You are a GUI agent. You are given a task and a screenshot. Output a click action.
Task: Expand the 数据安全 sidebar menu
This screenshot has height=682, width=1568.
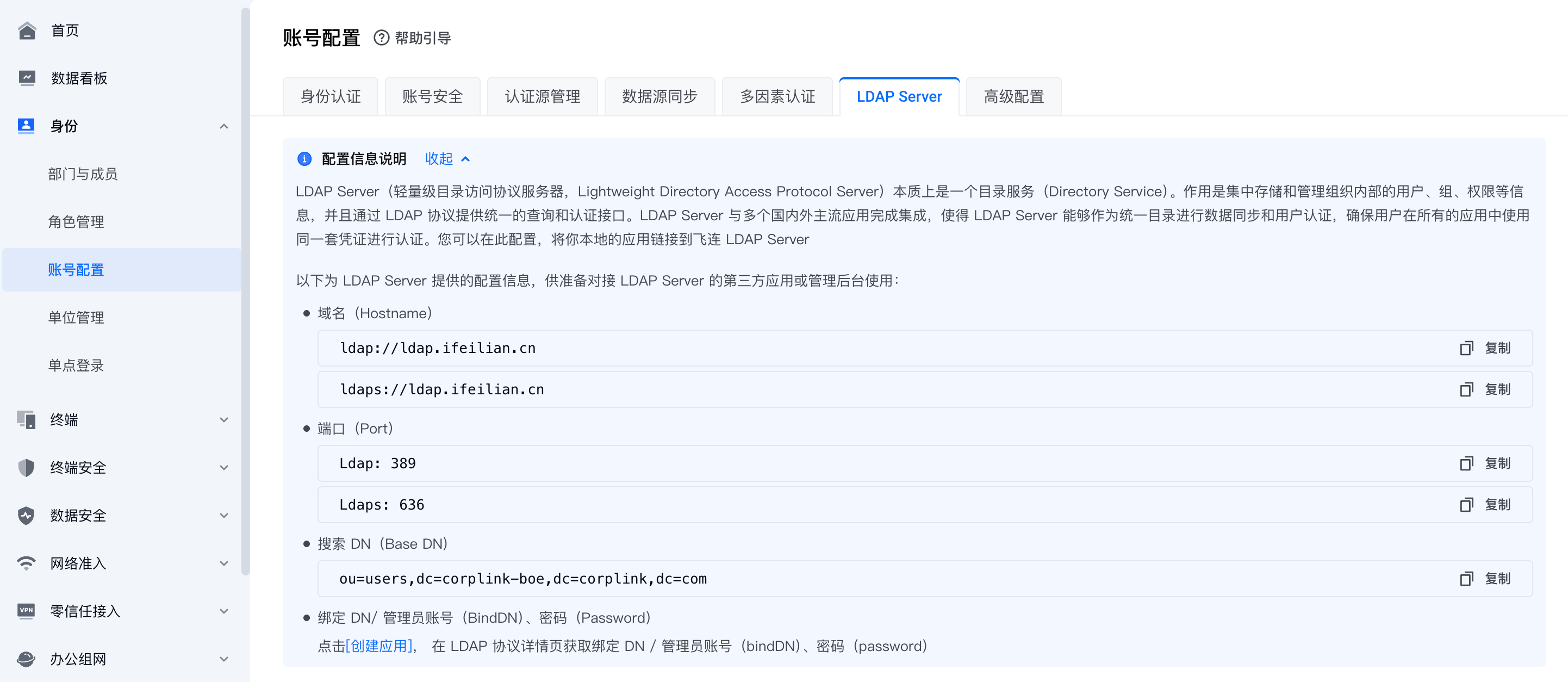pos(223,516)
